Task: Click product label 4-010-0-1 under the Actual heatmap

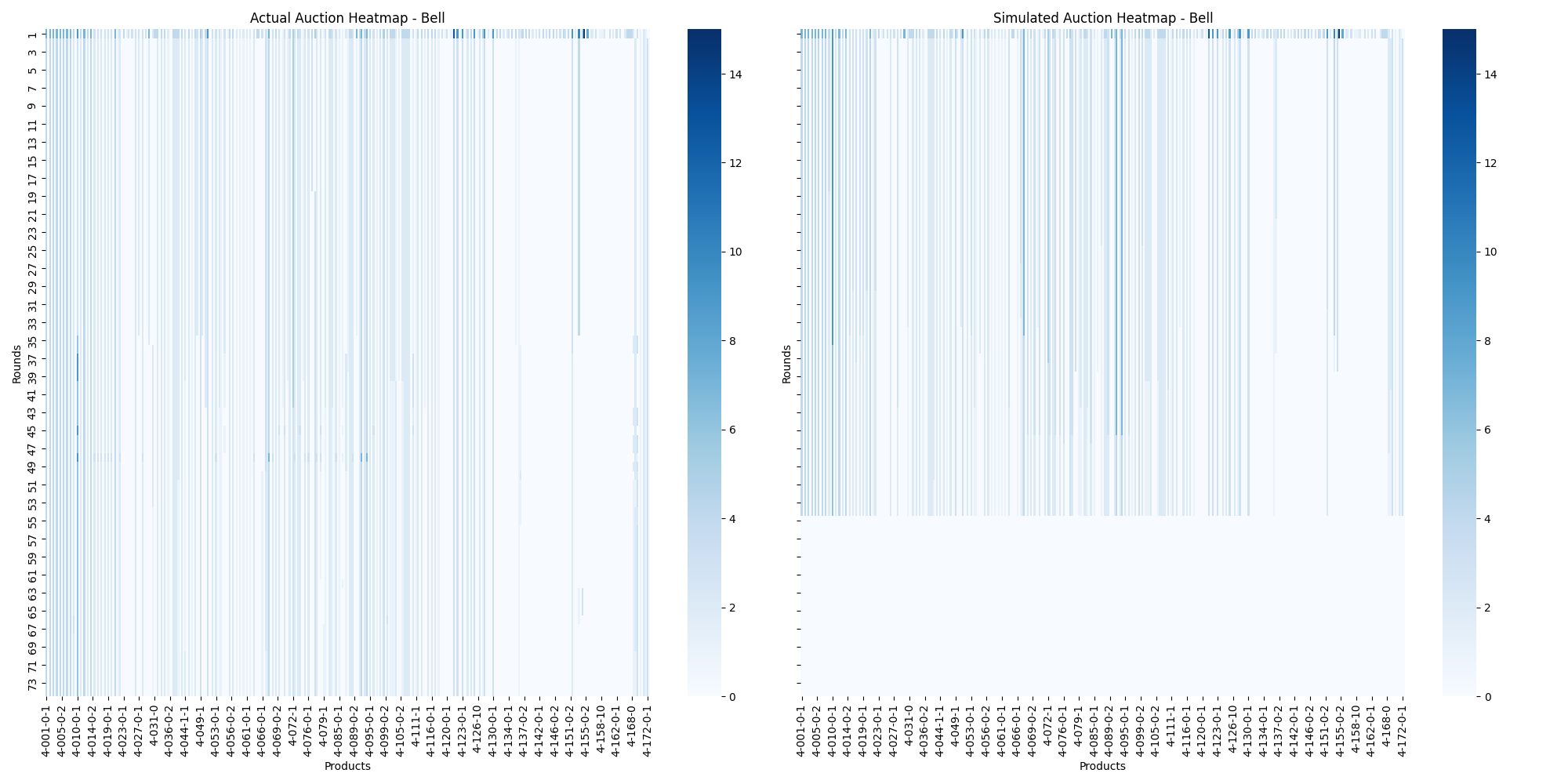Action: (77, 730)
